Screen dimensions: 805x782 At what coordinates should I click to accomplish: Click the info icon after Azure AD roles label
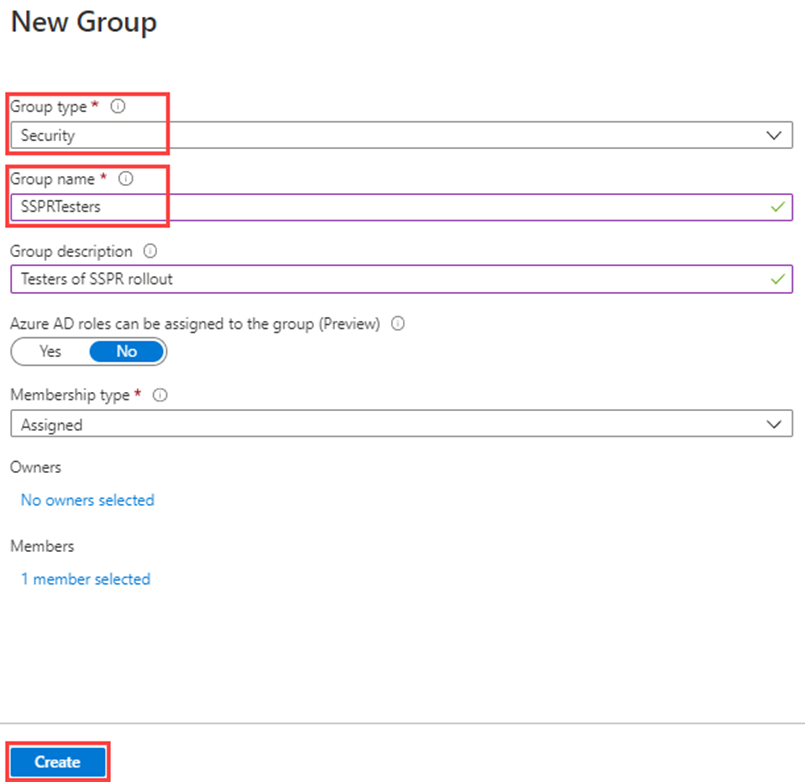pos(397,323)
